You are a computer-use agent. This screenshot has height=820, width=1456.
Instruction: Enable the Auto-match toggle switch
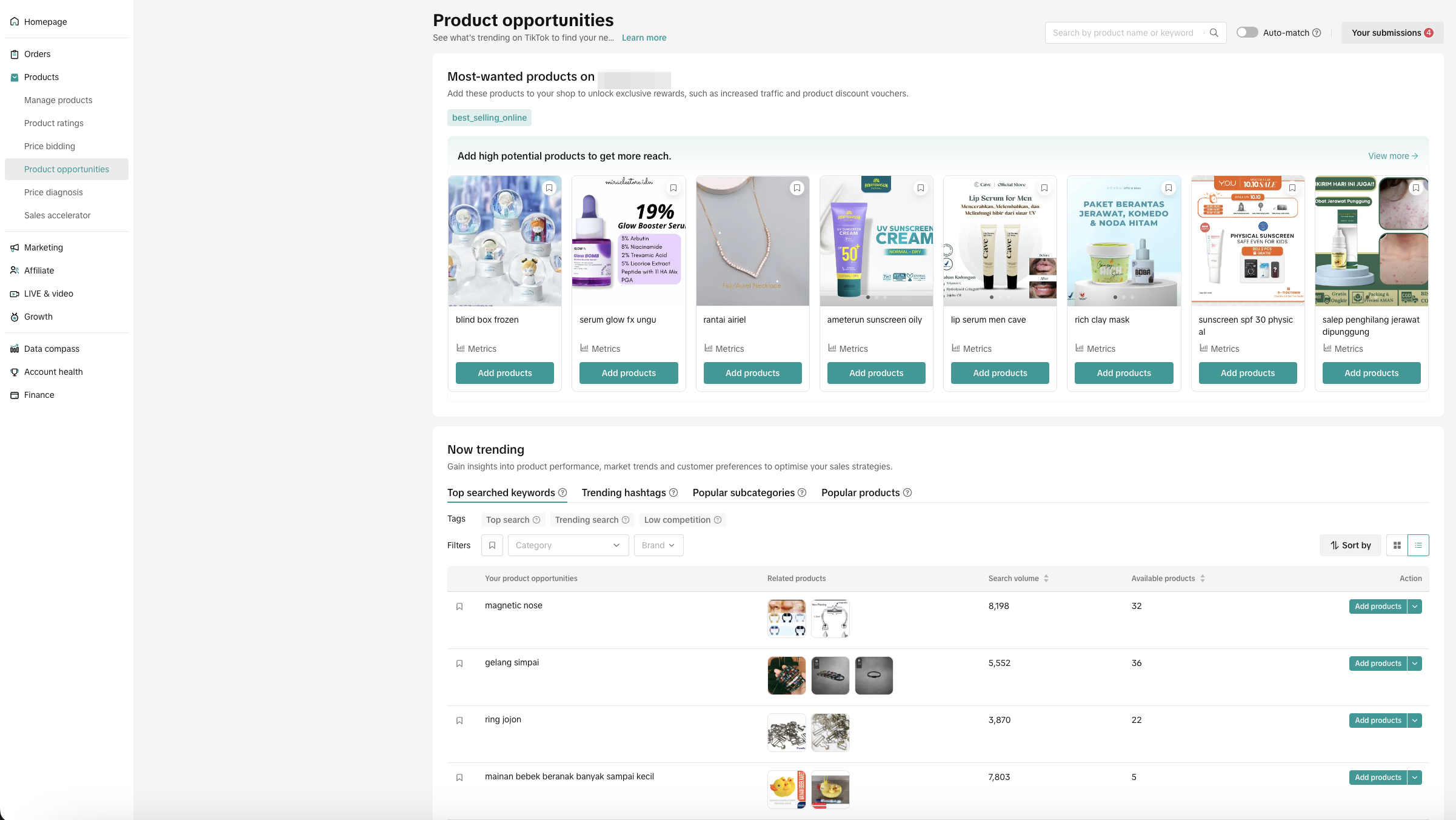[x=1247, y=33]
